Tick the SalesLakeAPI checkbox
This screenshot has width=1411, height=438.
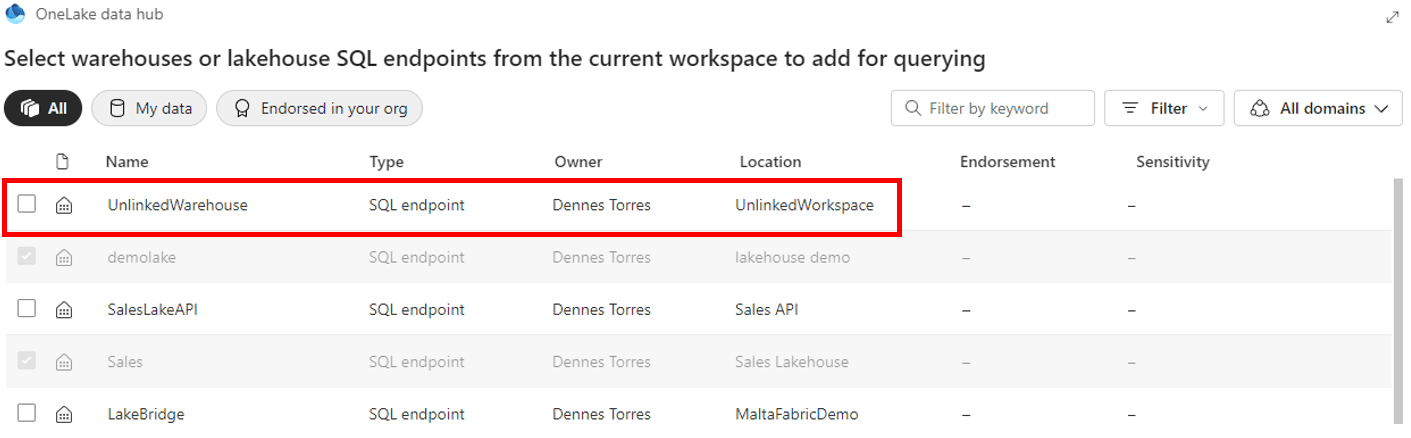pyautogui.click(x=27, y=308)
